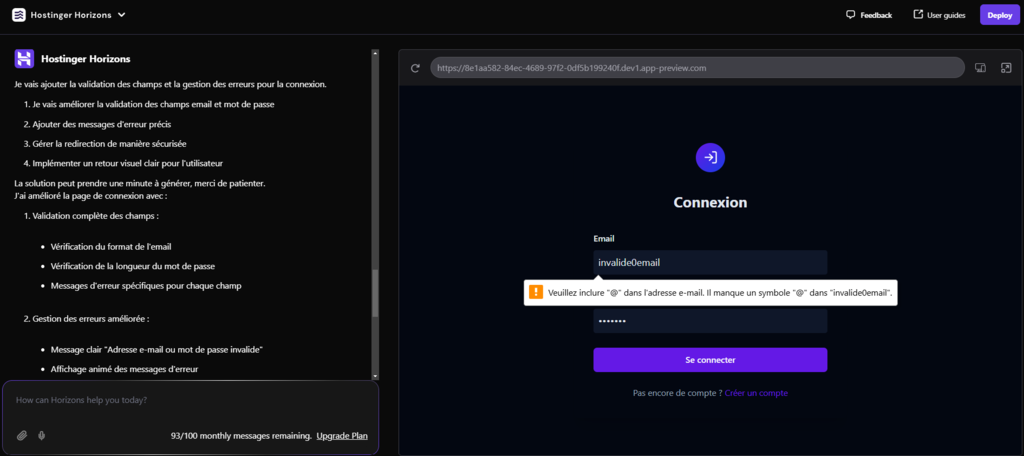Click 'Vérification de la longueur du mot de passe' bullet
The image size is (1024, 456).
(133, 267)
